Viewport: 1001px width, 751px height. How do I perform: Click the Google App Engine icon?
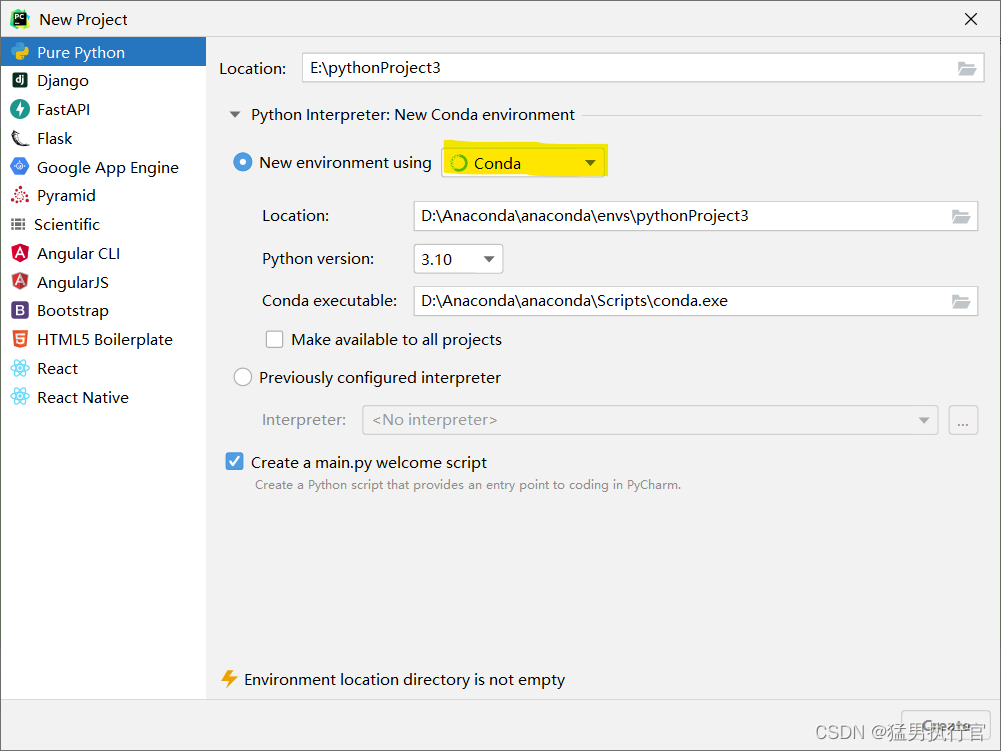(x=20, y=167)
